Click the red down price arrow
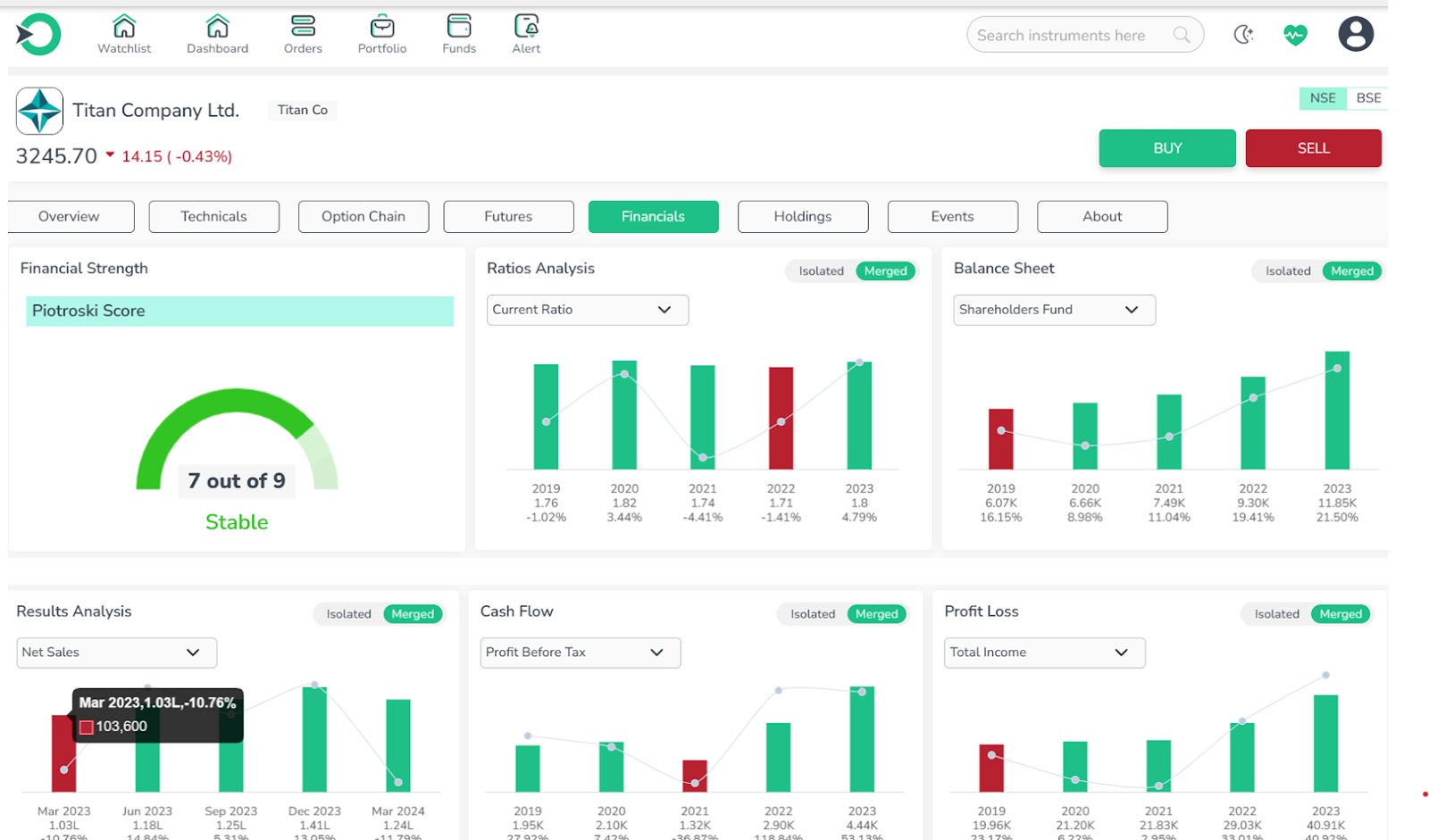The image size is (1429, 840). (x=110, y=155)
